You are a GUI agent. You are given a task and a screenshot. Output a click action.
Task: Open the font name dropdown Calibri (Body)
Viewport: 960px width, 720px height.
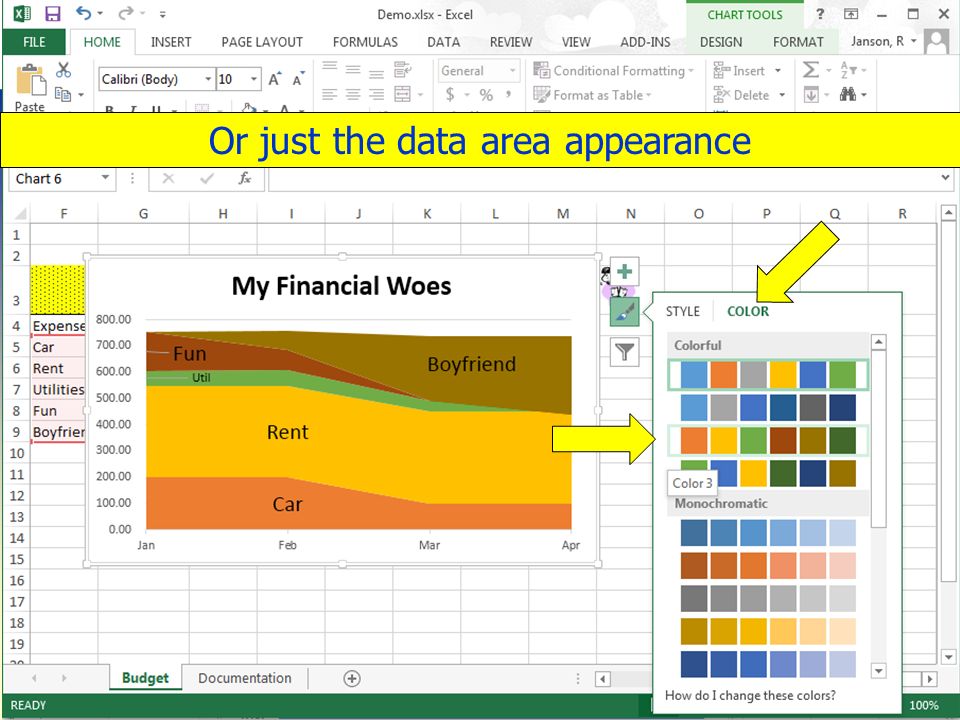[x=208, y=79]
